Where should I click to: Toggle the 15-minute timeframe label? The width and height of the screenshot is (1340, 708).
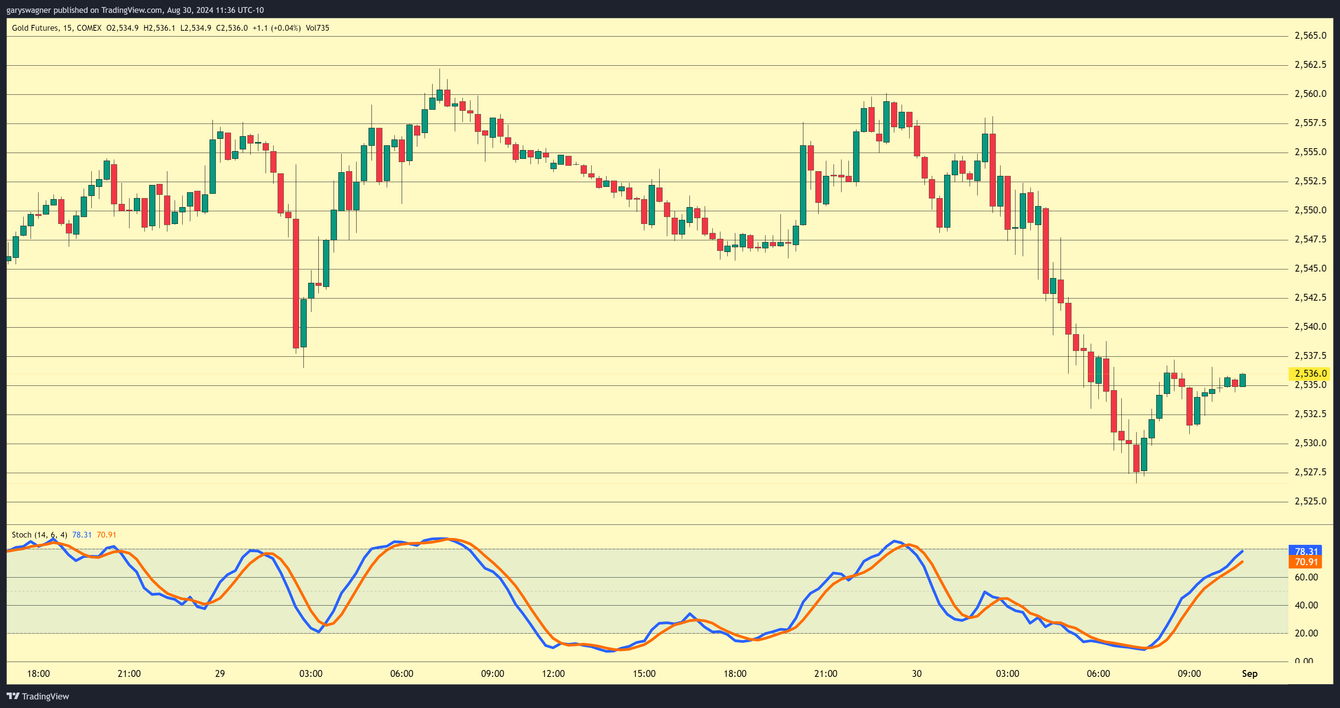[65, 28]
